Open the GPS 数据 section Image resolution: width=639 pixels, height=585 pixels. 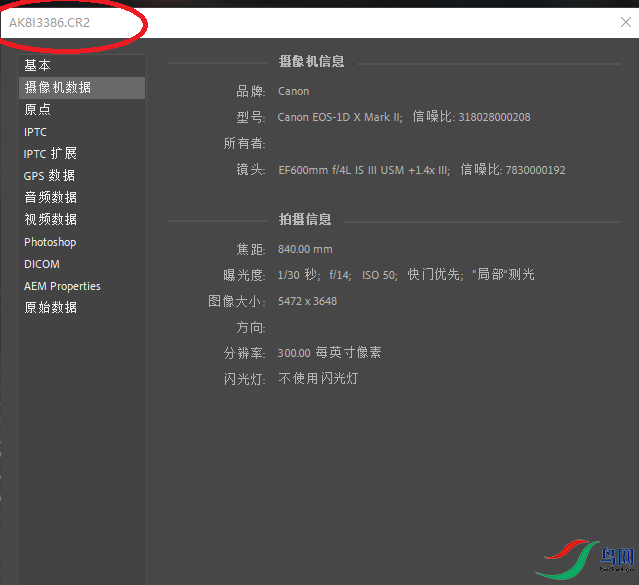(x=50, y=176)
